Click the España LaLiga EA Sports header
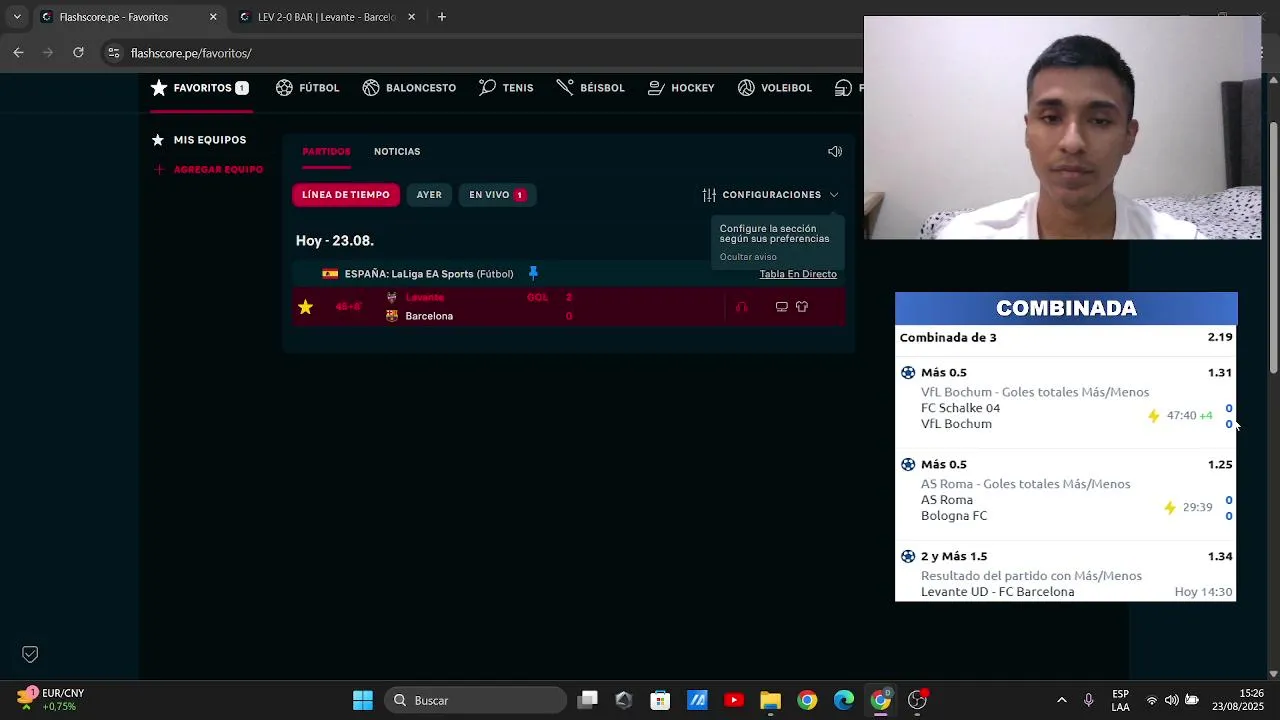The image size is (1280, 720). [x=429, y=274]
